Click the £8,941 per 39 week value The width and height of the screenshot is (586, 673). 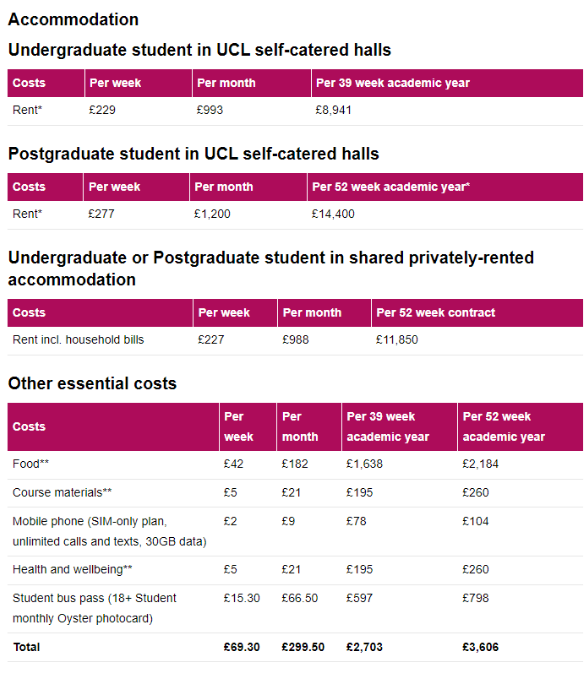(x=333, y=110)
